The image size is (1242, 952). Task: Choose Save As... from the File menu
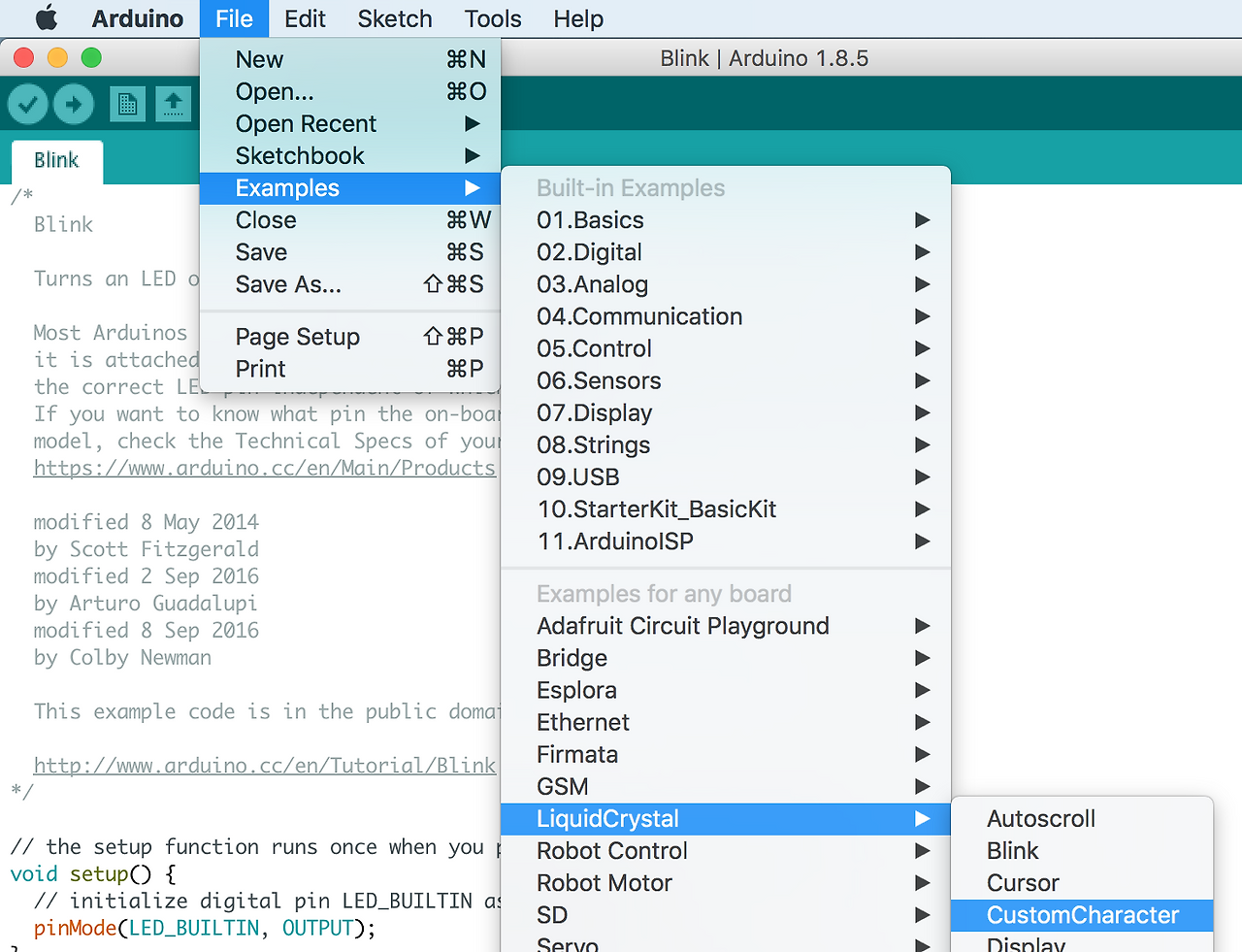(x=350, y=284)
